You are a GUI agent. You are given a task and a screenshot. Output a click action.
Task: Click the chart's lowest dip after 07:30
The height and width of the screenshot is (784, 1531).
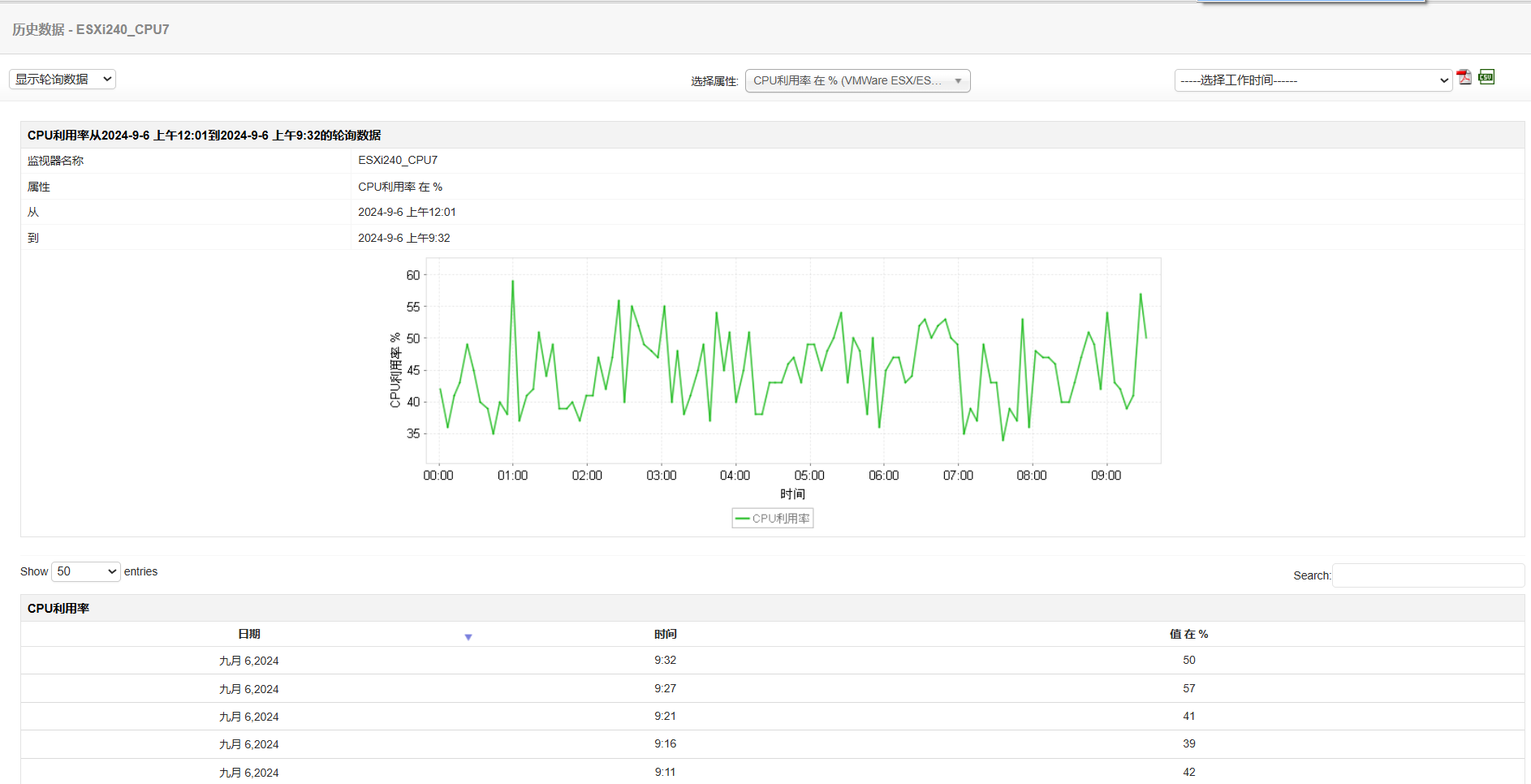coord(1003,440)
